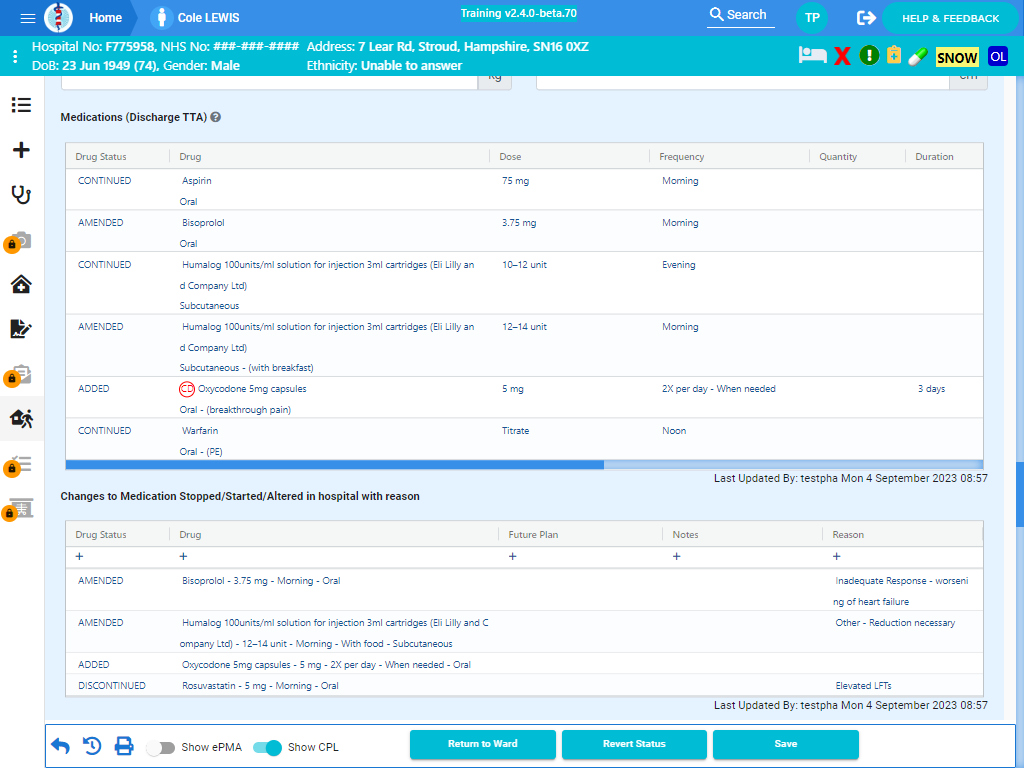
Task: Click the undo back arrow icon
Action: click(61, 745)
